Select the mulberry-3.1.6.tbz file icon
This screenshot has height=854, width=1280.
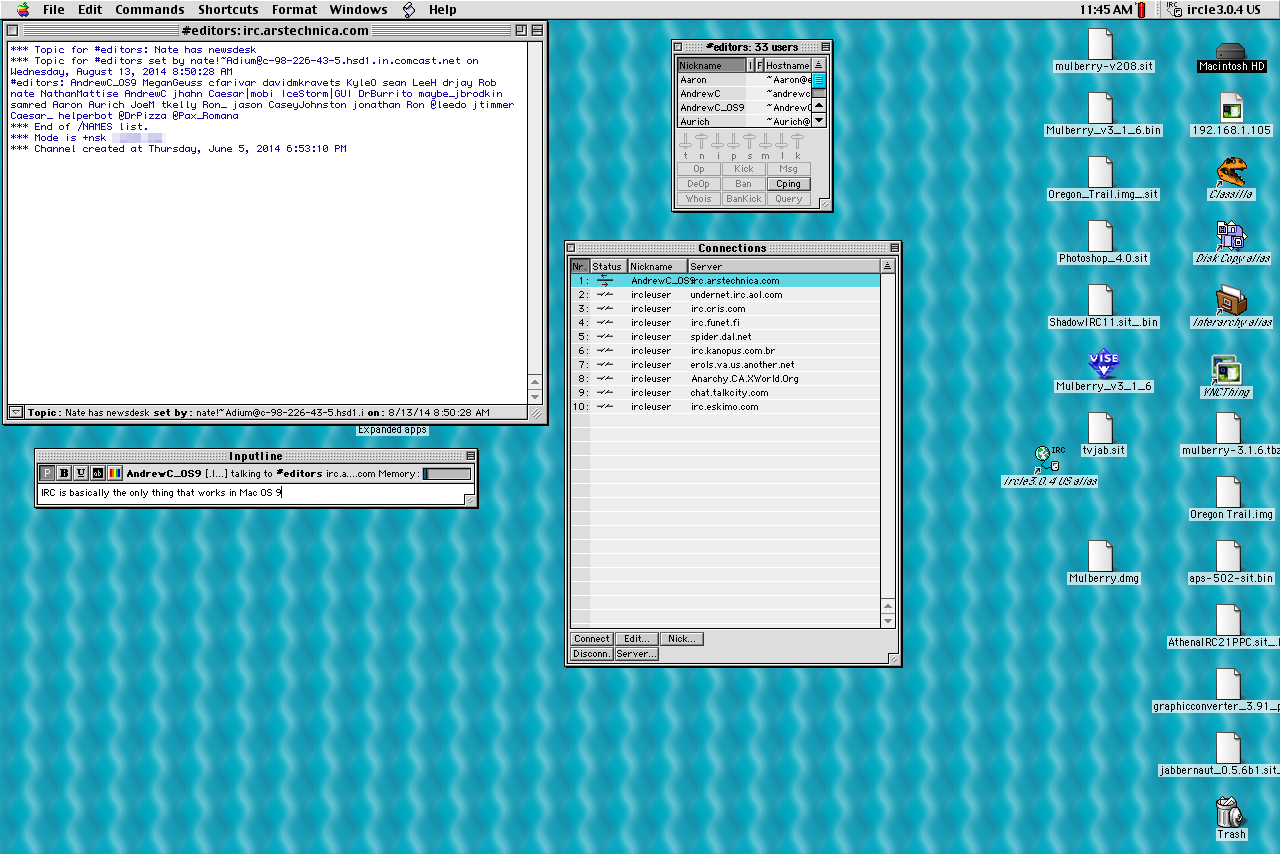1229,435
